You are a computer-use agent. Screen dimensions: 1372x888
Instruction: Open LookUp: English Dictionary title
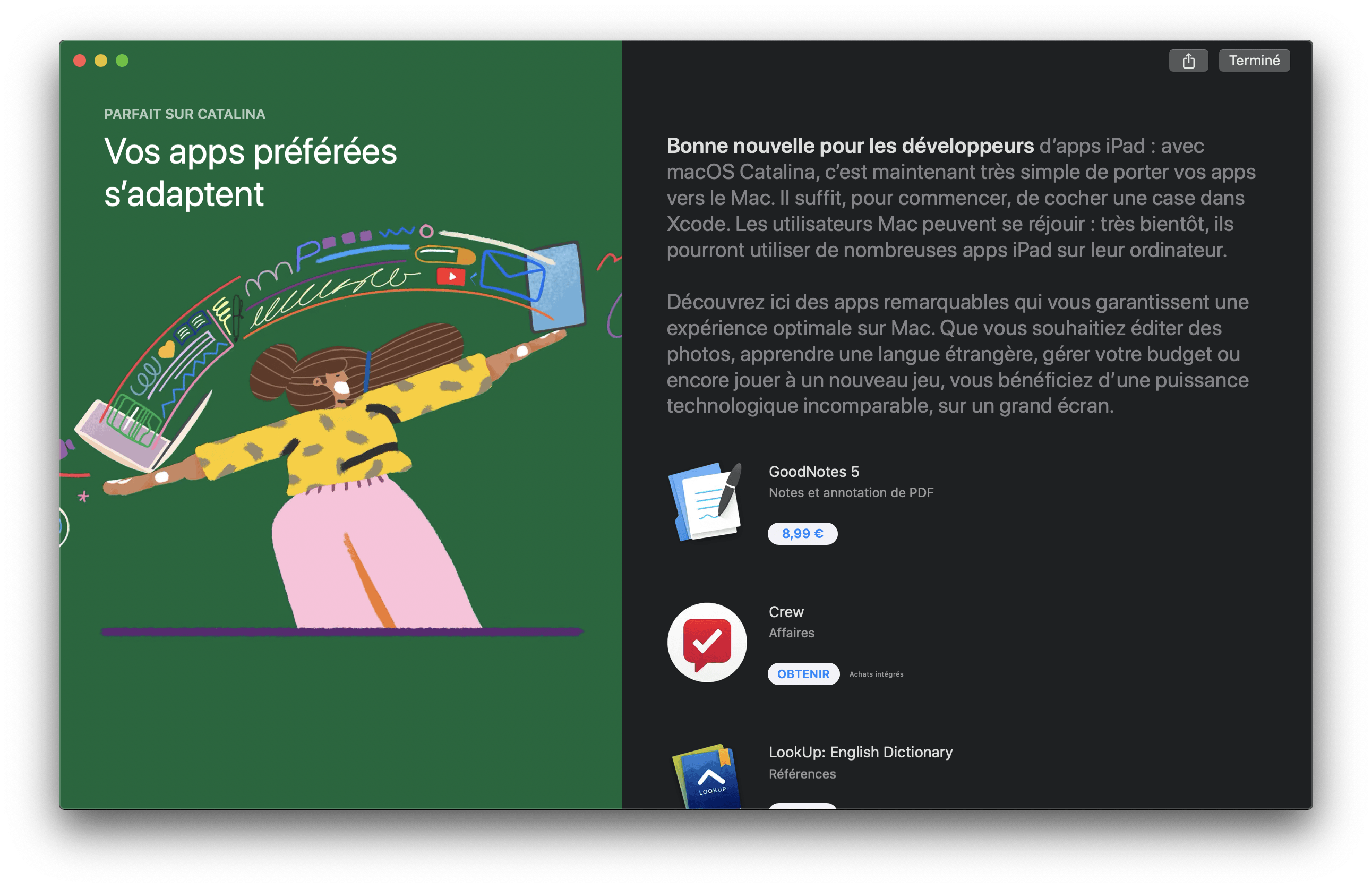coord(860,752)
